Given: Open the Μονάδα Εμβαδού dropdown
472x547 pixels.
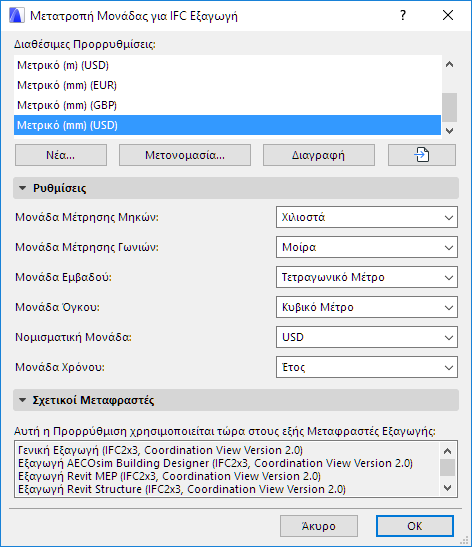Looking at the screenshot, I should click(x=367, y=277).
